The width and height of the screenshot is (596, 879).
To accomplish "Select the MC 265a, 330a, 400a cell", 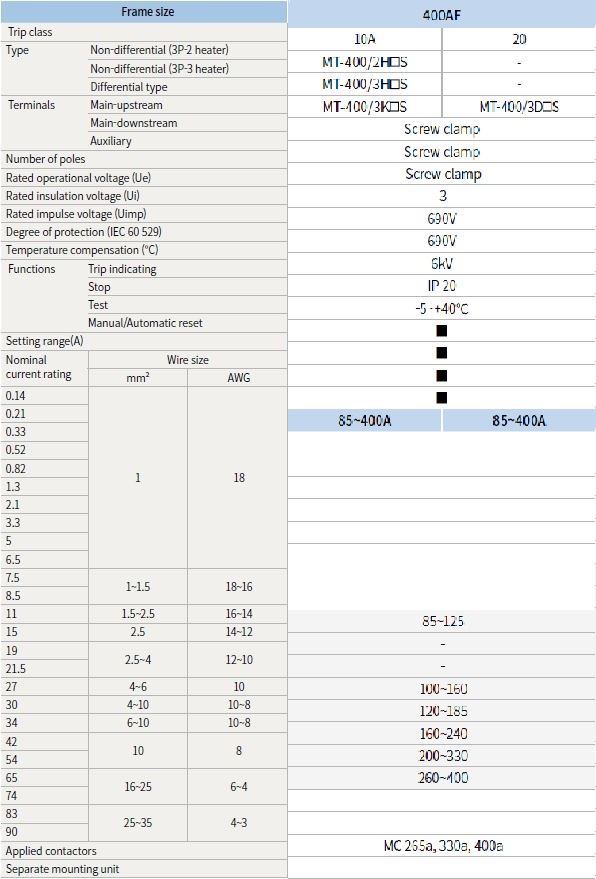I will tap(442, 845).
